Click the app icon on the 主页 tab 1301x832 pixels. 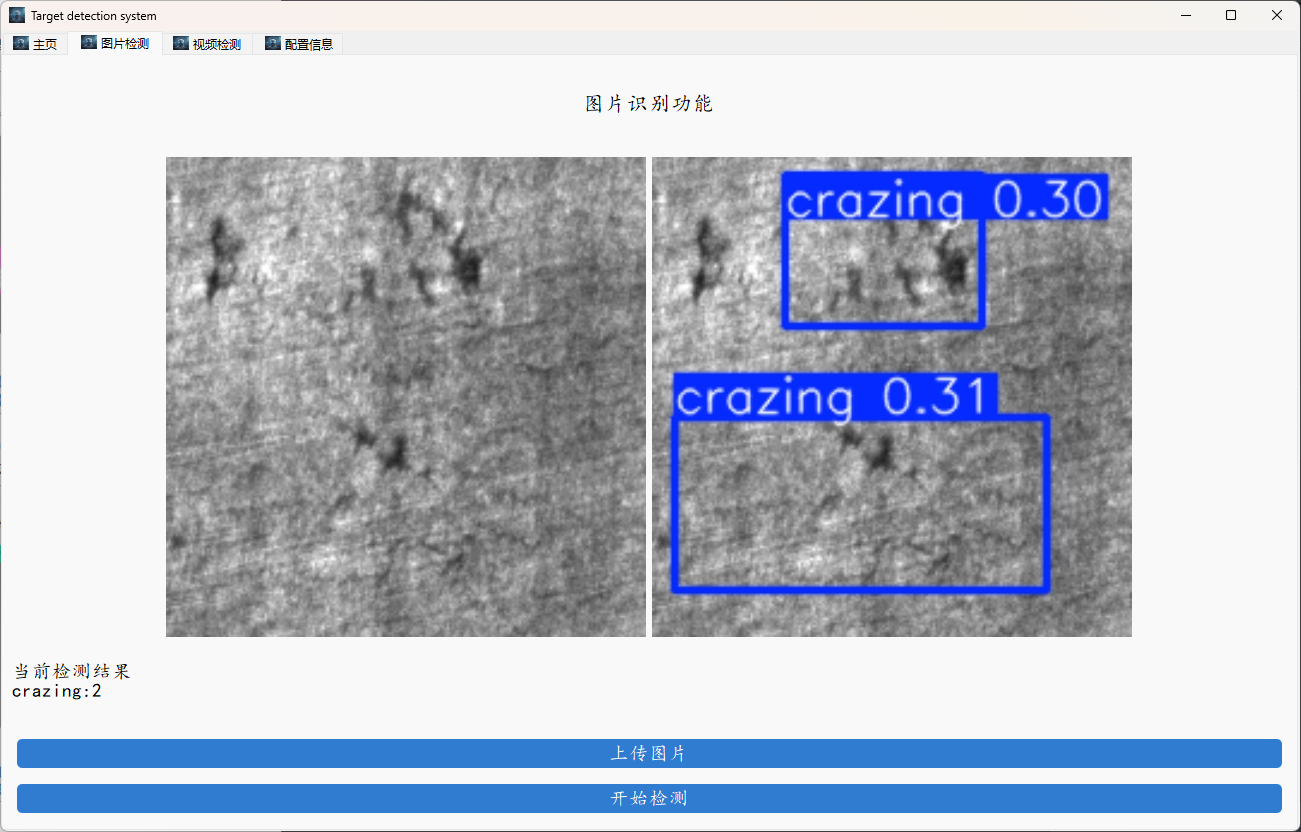20,43
